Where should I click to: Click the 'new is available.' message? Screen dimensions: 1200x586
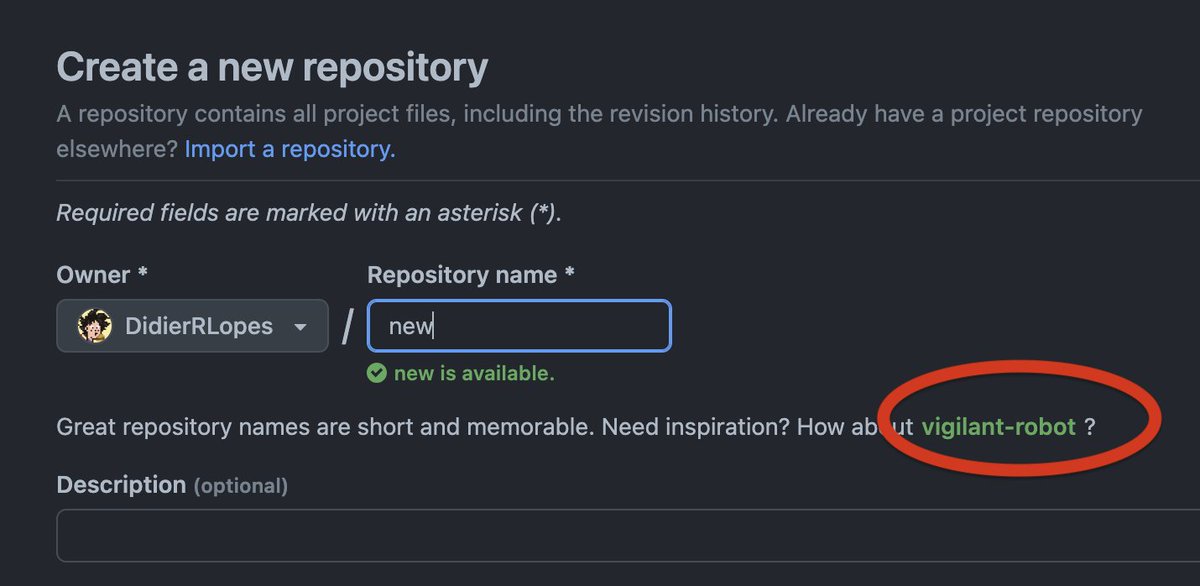tap(473, 374)
